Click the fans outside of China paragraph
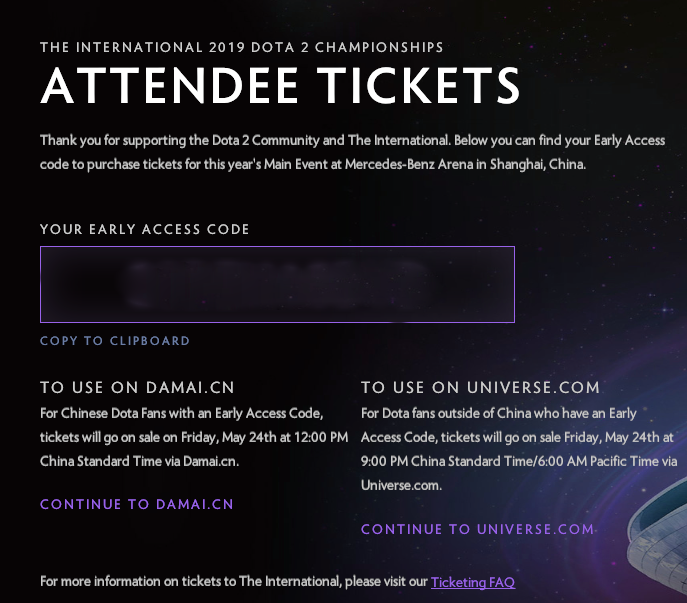The image size is (687, 603). click(519, 449)
